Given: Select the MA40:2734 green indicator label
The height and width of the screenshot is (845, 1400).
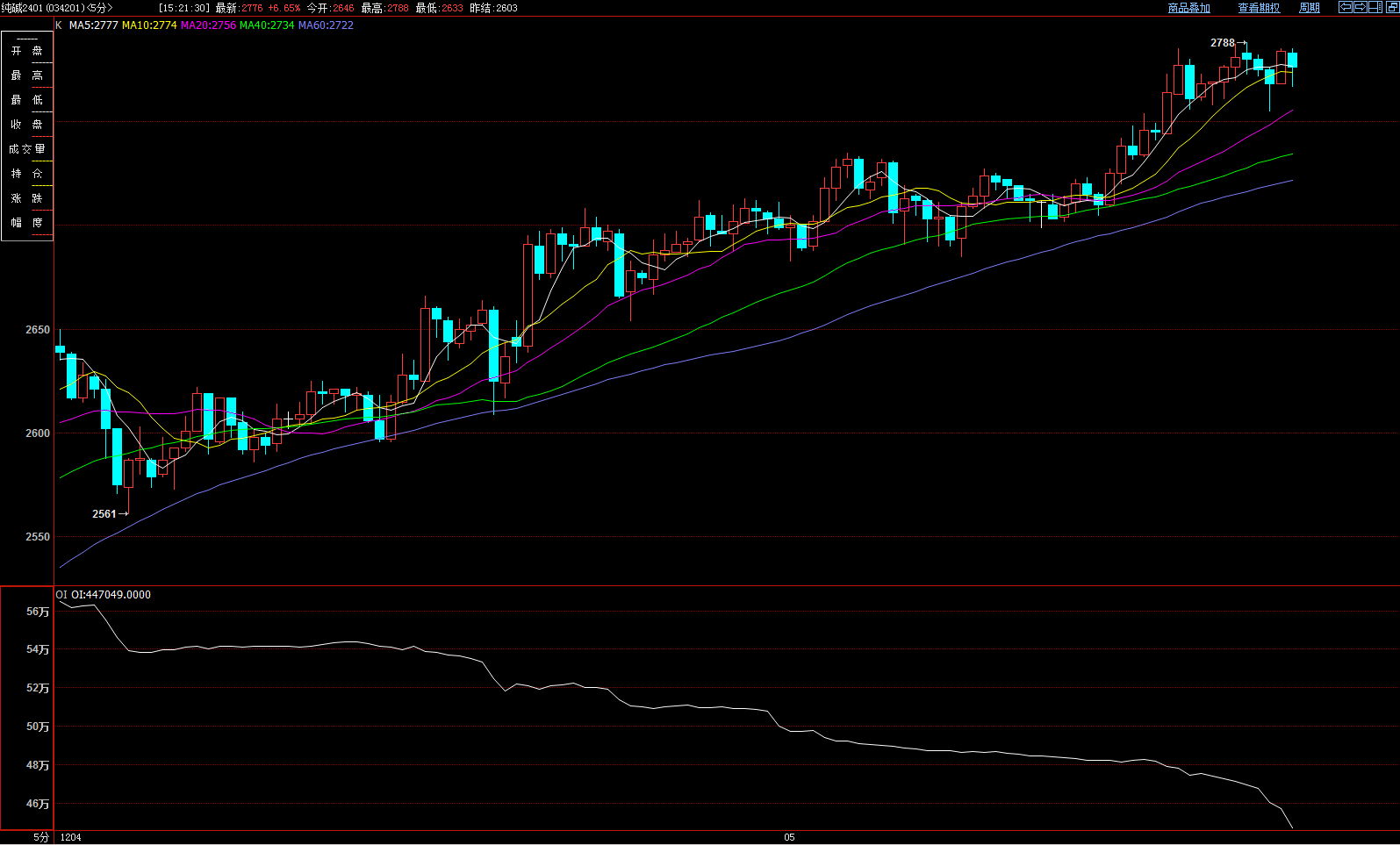Looking at the screenshot, I should click(x=267, y=25).
